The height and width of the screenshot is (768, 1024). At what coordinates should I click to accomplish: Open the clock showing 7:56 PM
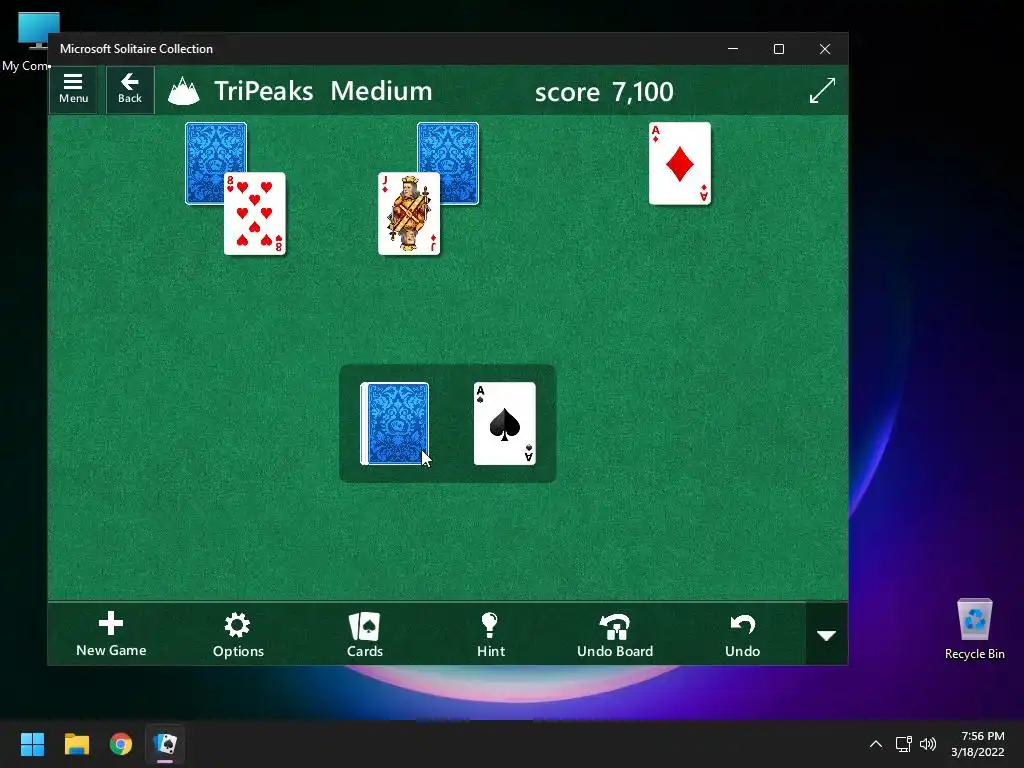pos(978,744)
